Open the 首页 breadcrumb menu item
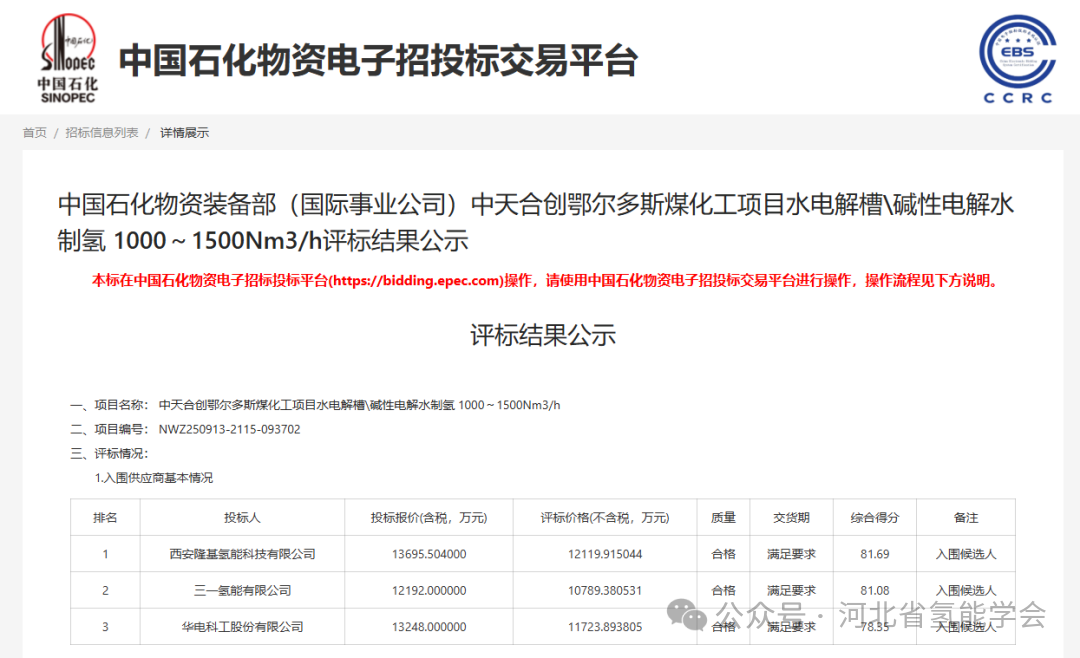 tap(34, 132)
